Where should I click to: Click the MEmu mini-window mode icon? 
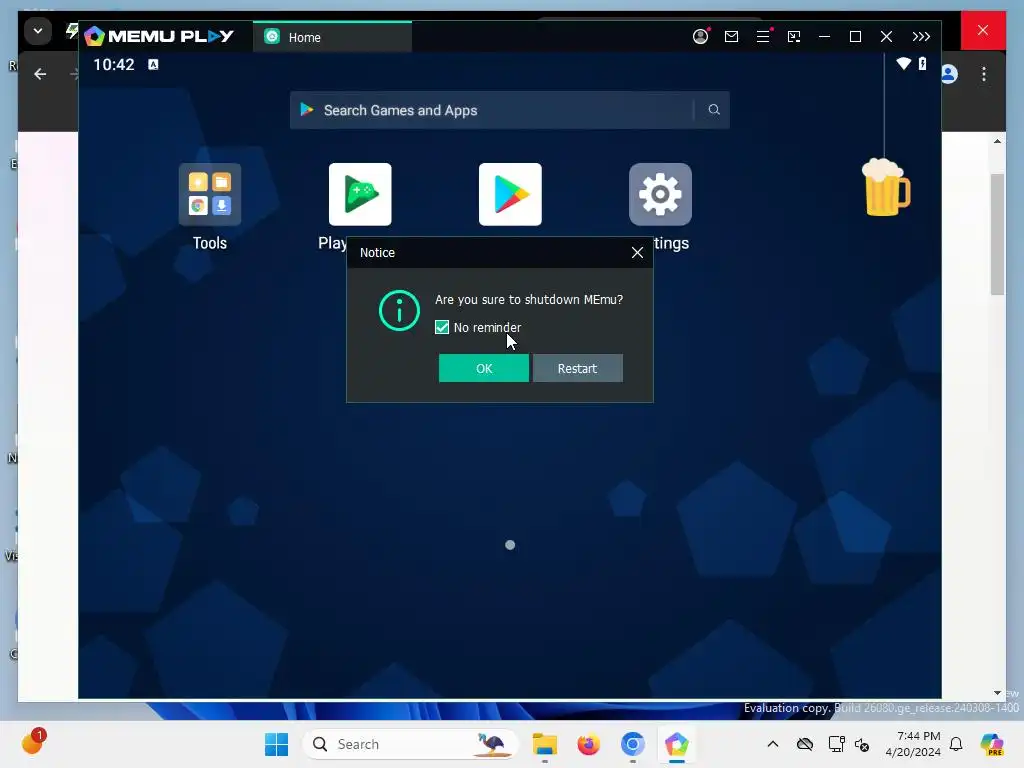click(x=794, y=37)
